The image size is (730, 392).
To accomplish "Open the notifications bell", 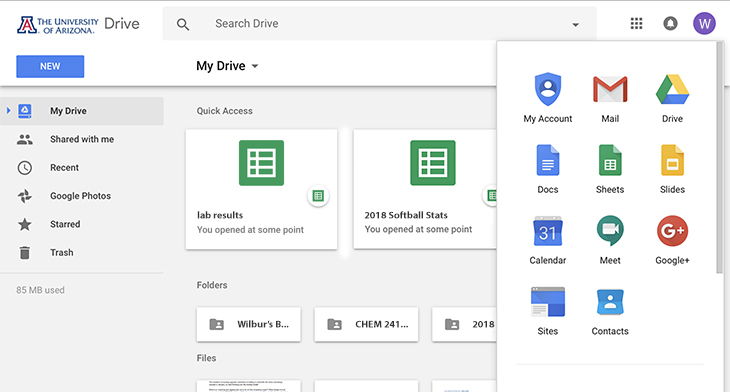I will pos(670,23).
